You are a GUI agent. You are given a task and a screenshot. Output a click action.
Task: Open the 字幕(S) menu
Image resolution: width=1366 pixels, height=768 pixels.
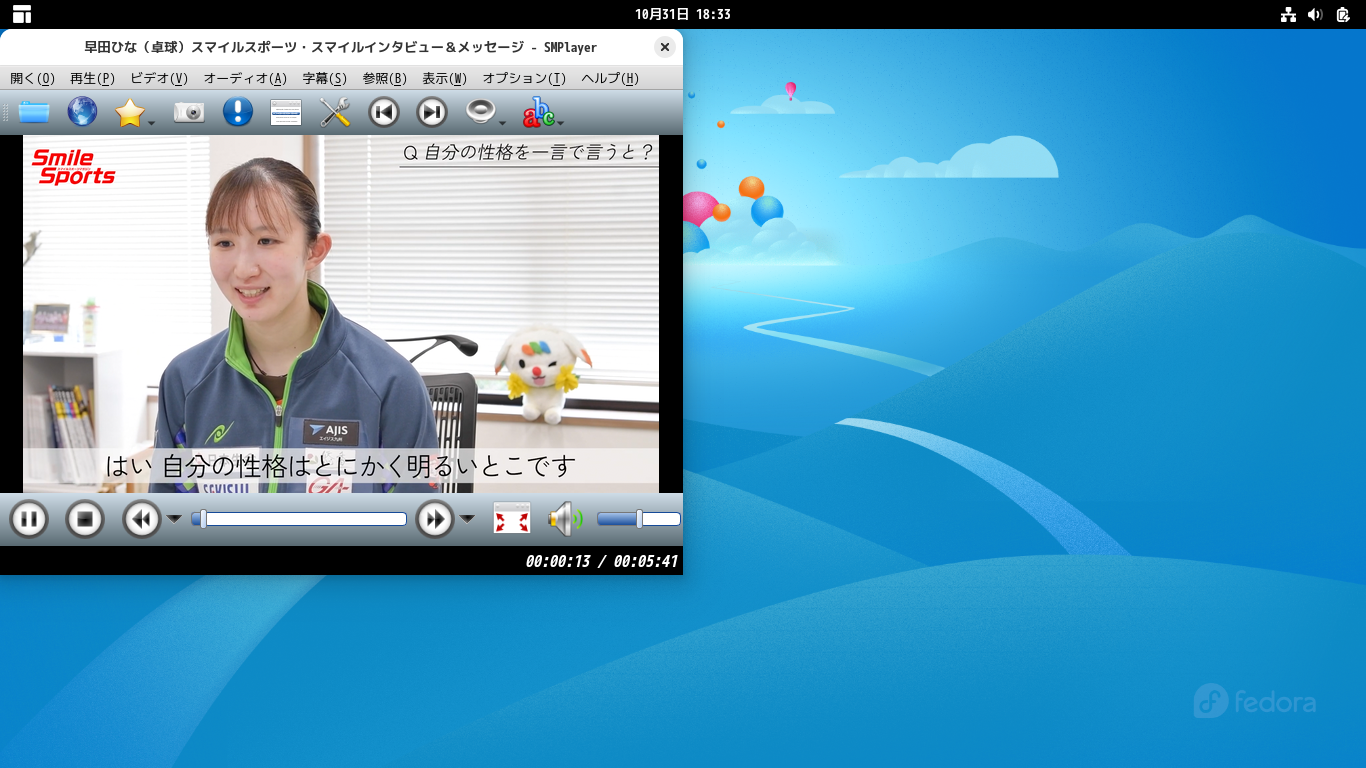pyautogui.click(x=324, y=78)
